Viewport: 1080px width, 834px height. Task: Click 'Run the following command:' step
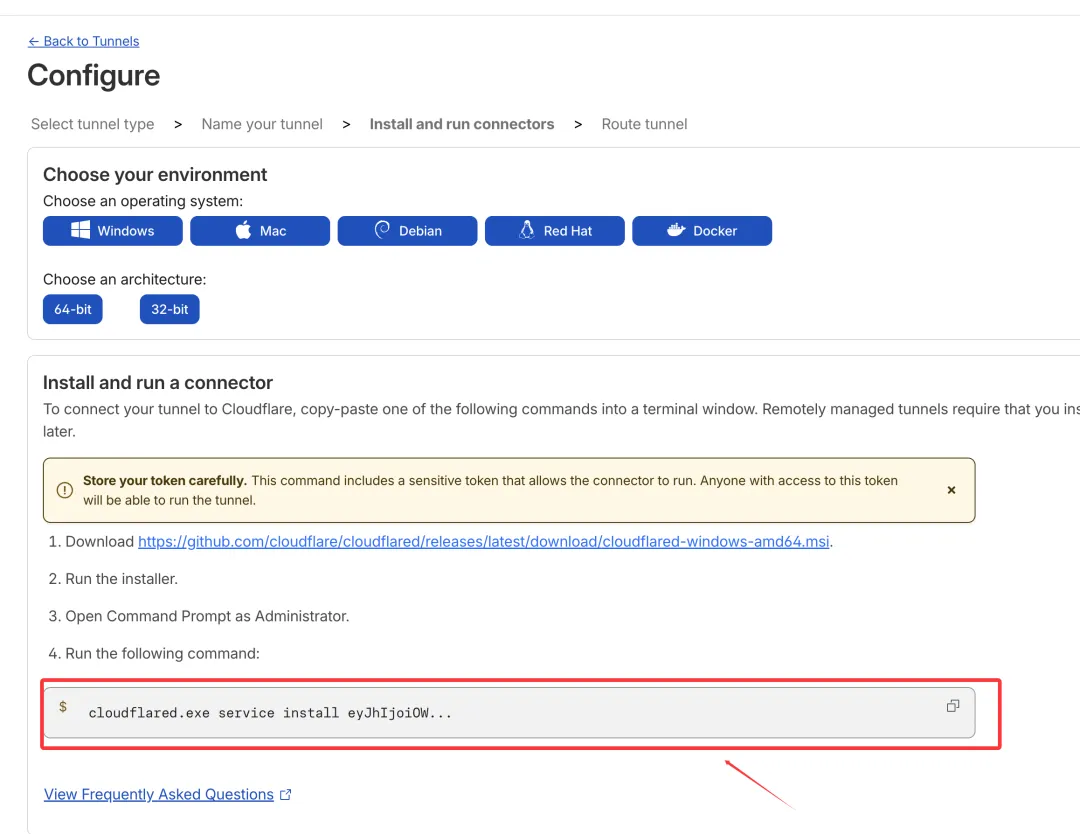tap(163, 654)
